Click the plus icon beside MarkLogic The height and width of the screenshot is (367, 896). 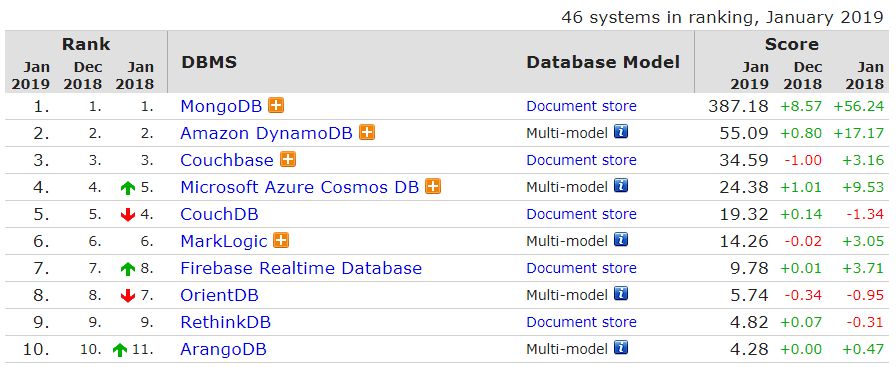point(281,241)
